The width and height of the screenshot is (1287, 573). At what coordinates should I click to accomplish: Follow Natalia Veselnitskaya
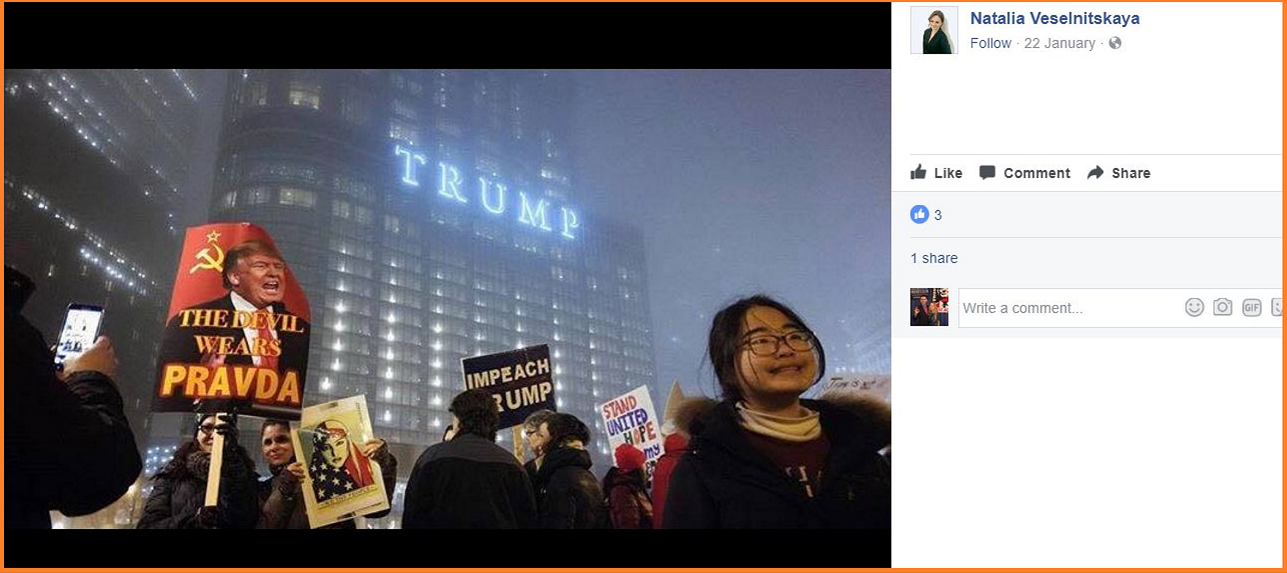990,43
